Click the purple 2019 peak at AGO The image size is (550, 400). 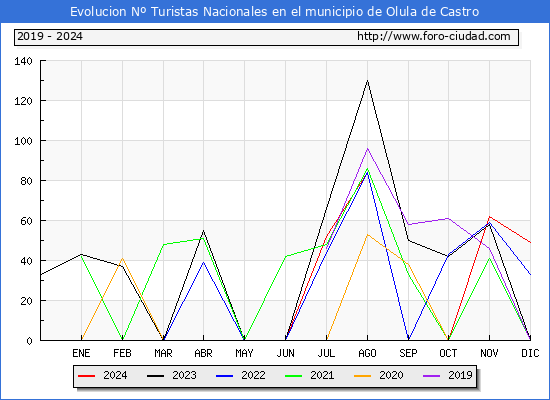(368, 149)
